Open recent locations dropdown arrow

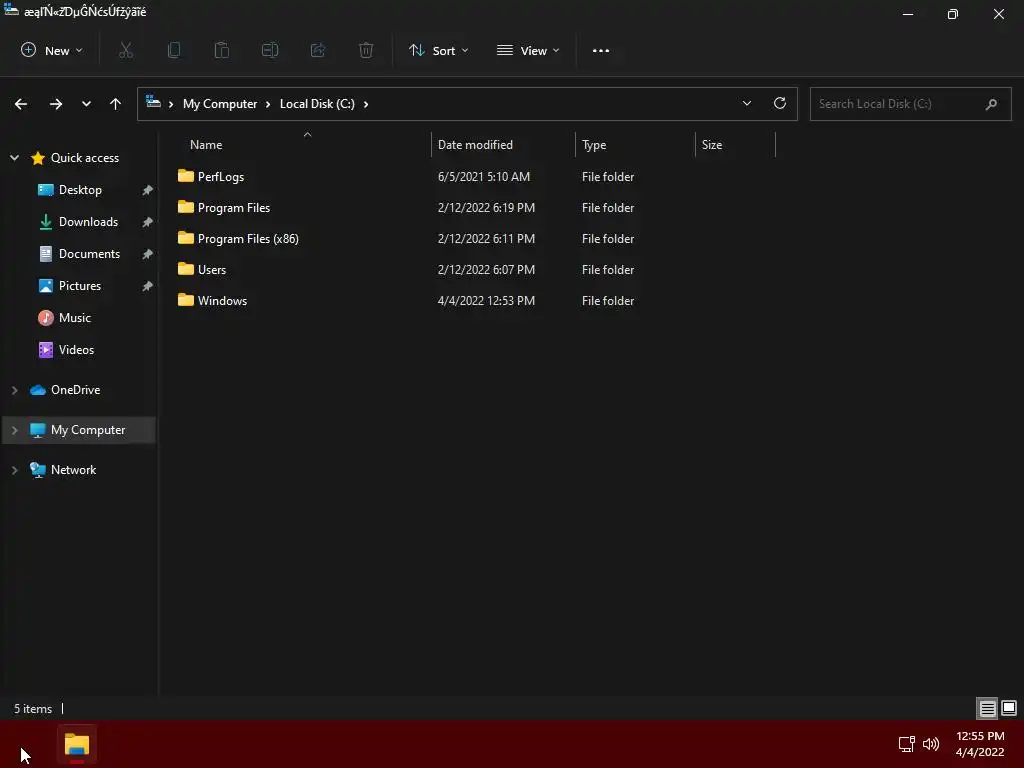(86, 104)
